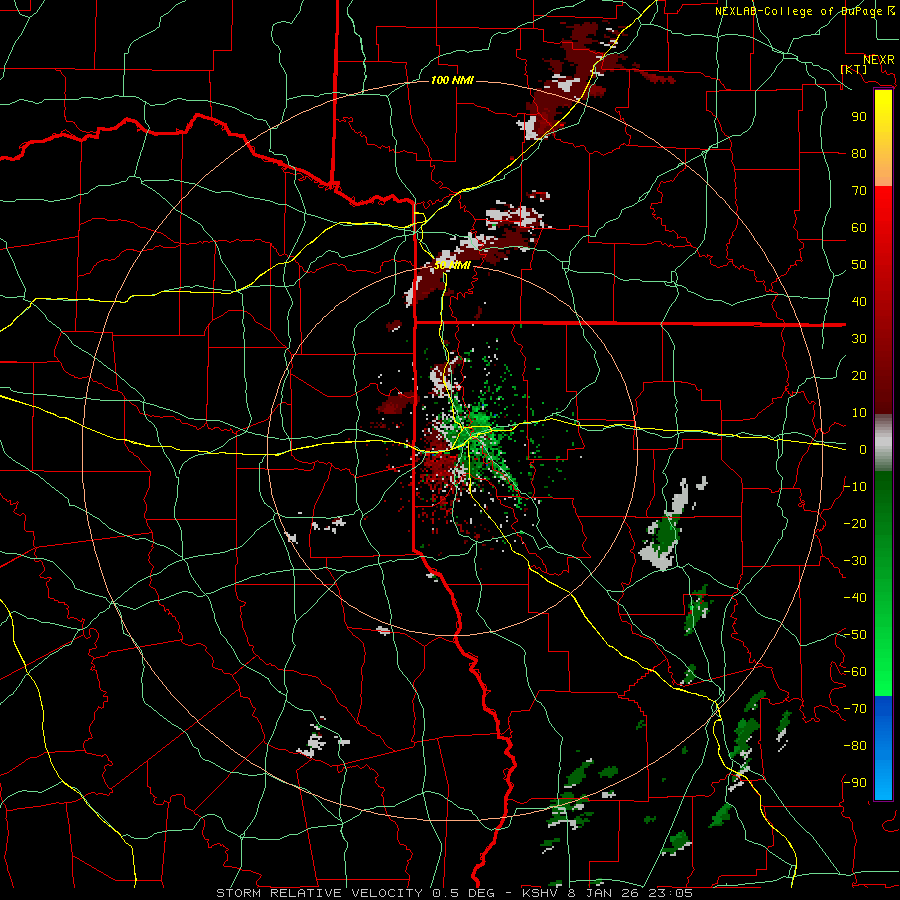Click the -80 scale value on legend
Screen dimensions: 900x900
(x=855, y=746)
